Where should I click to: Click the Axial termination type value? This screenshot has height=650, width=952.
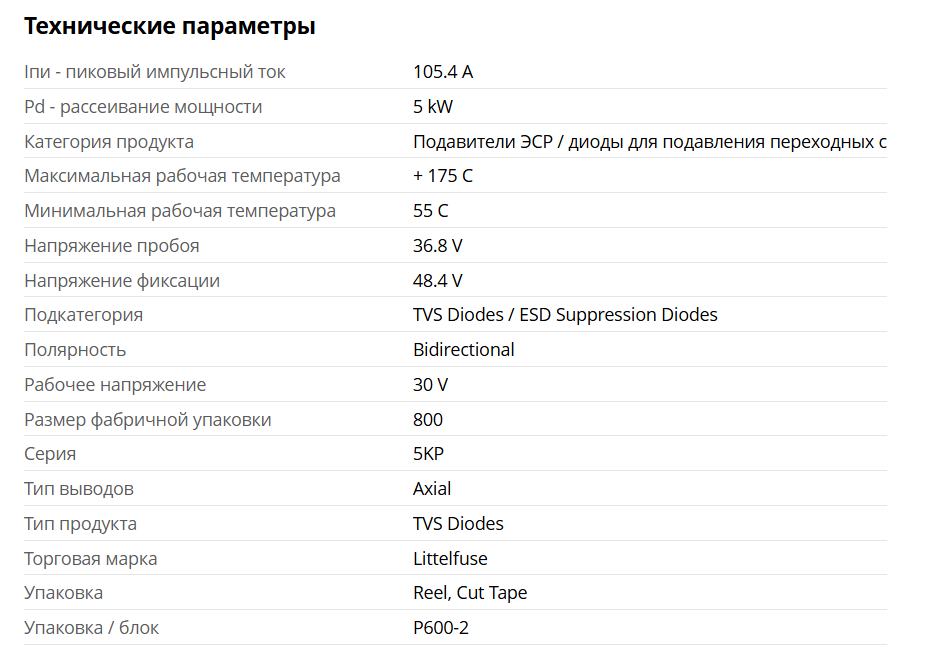pyautogui.click(x=432, y=489)
